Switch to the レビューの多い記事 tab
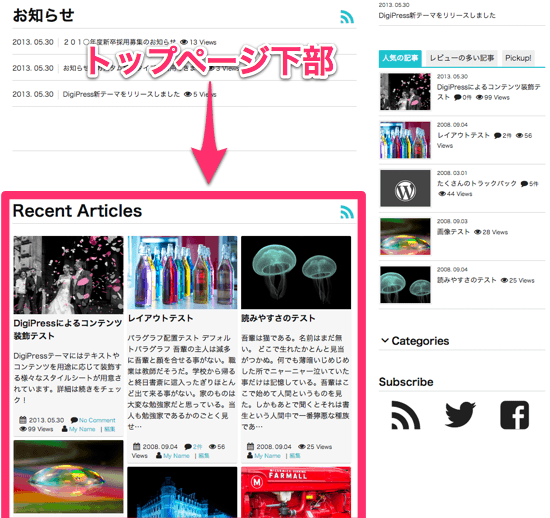Screen dimensions: 550x518 462,58
